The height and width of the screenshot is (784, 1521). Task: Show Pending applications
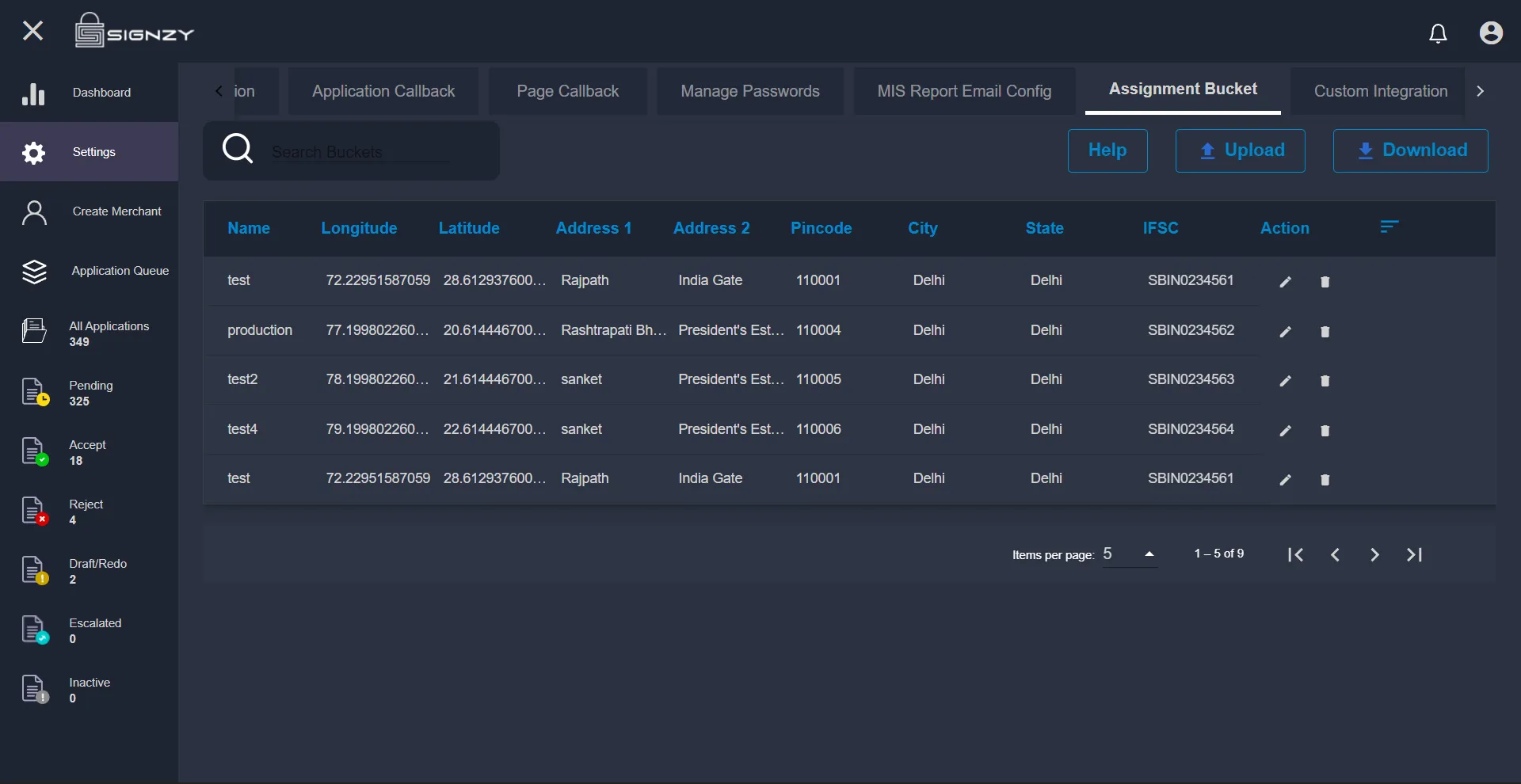(x=89, y=393)
